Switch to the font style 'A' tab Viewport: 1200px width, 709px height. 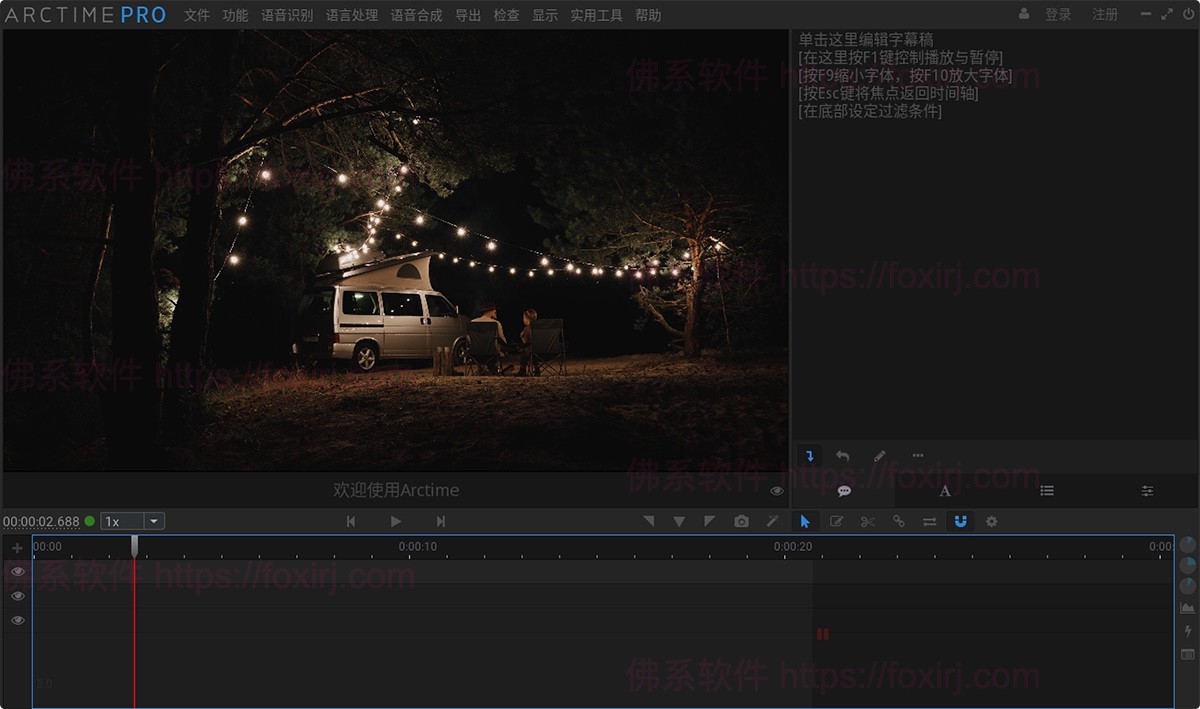tap(945, 491)
